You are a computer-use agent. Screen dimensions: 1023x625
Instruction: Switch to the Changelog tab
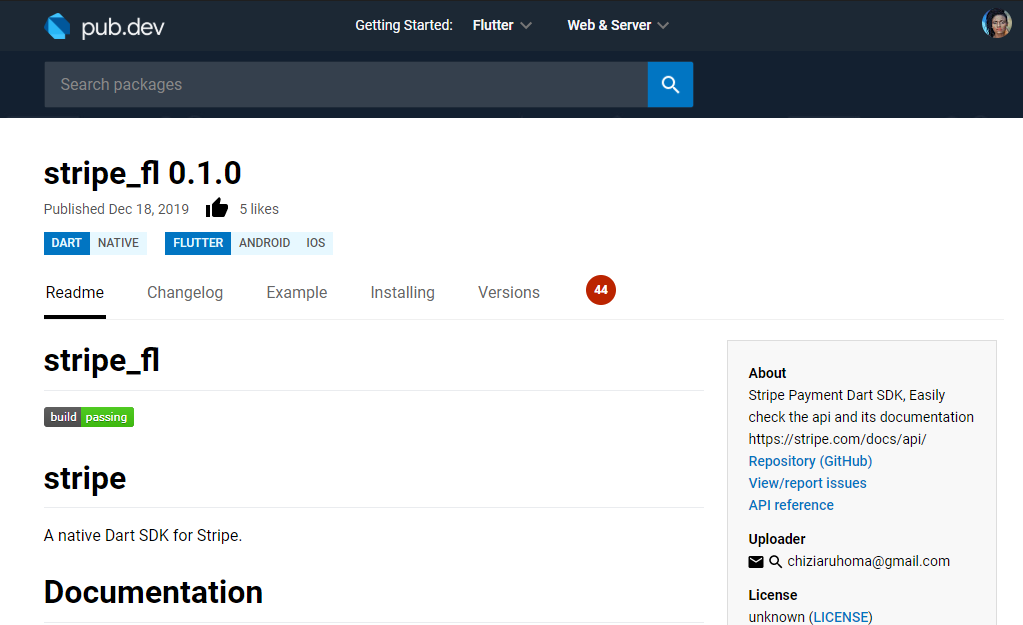coord(185,292)
